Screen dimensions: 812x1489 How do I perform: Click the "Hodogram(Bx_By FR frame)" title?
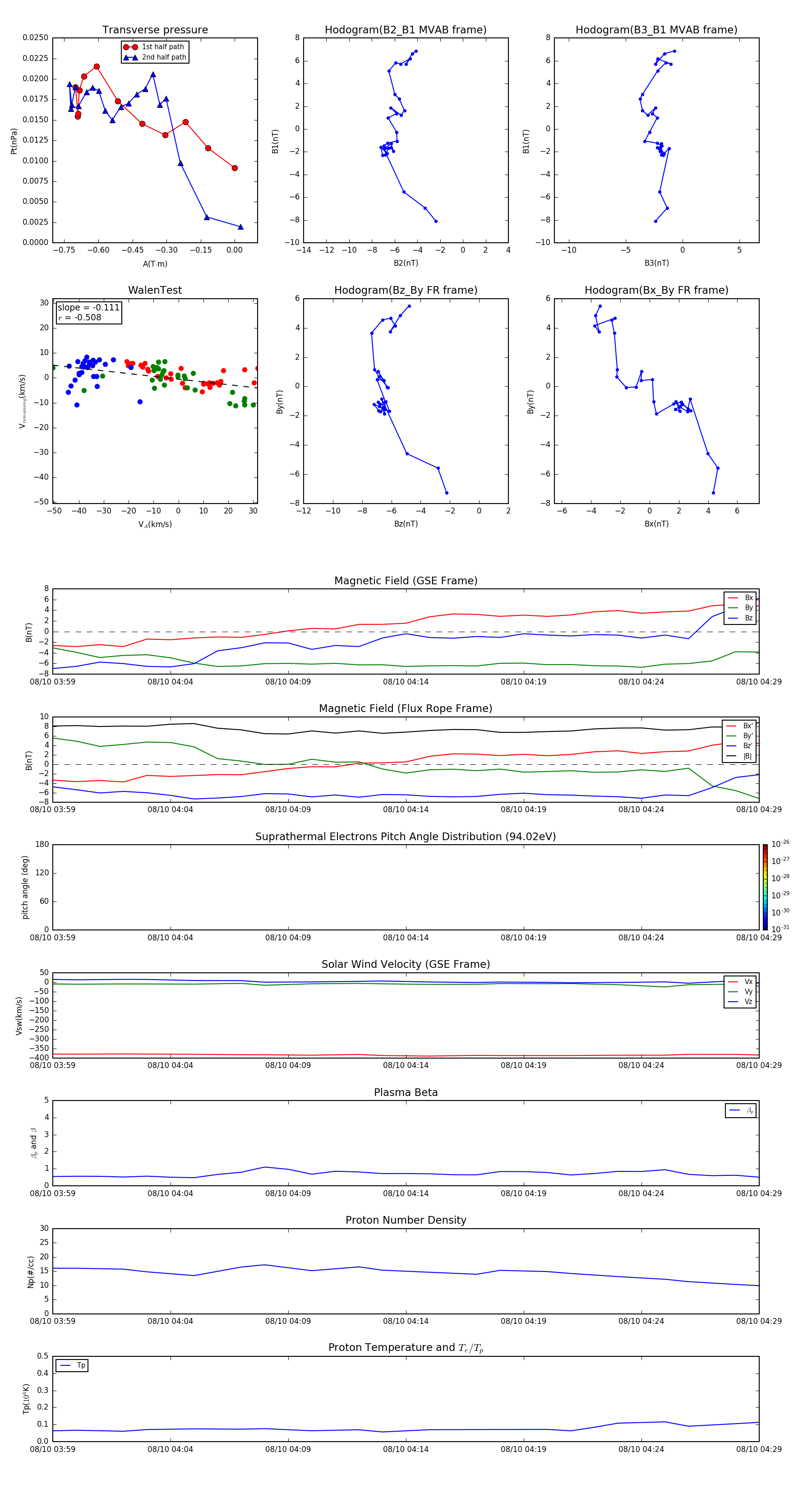(656, 290)
